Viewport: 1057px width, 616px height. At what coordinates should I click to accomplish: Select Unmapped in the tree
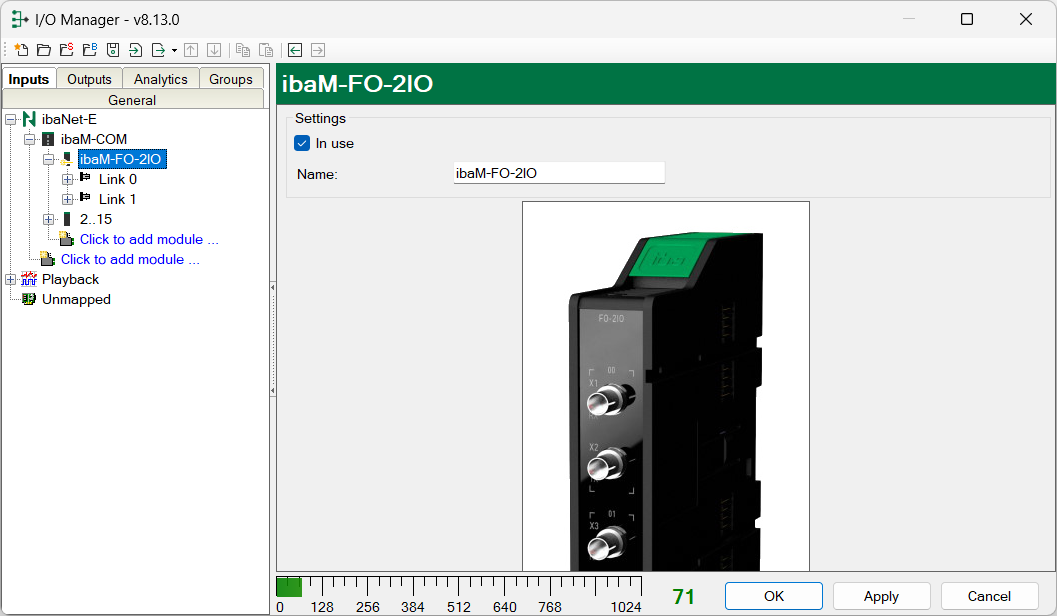coord(76,299)
